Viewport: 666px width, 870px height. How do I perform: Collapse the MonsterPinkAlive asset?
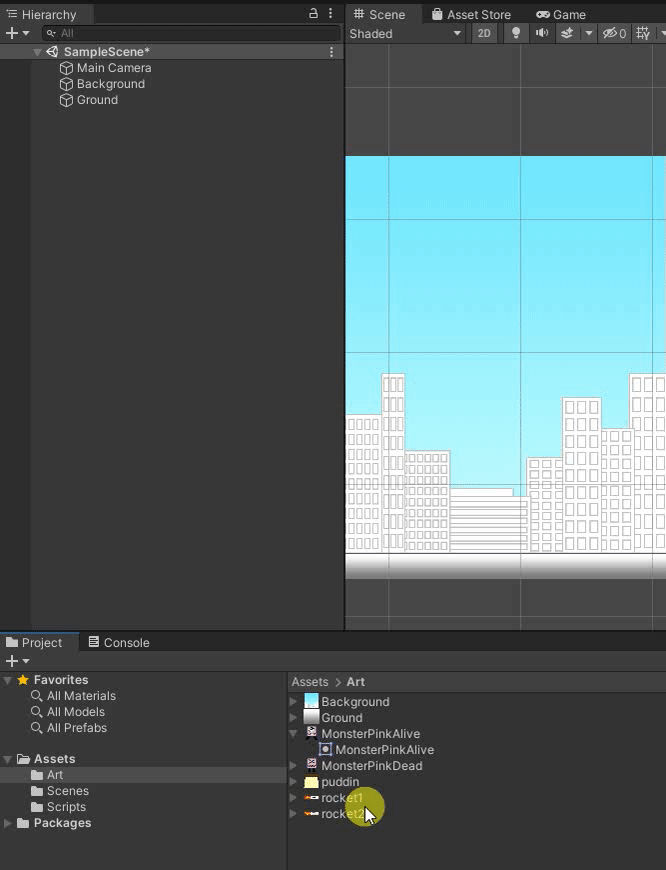pos(294,734)
